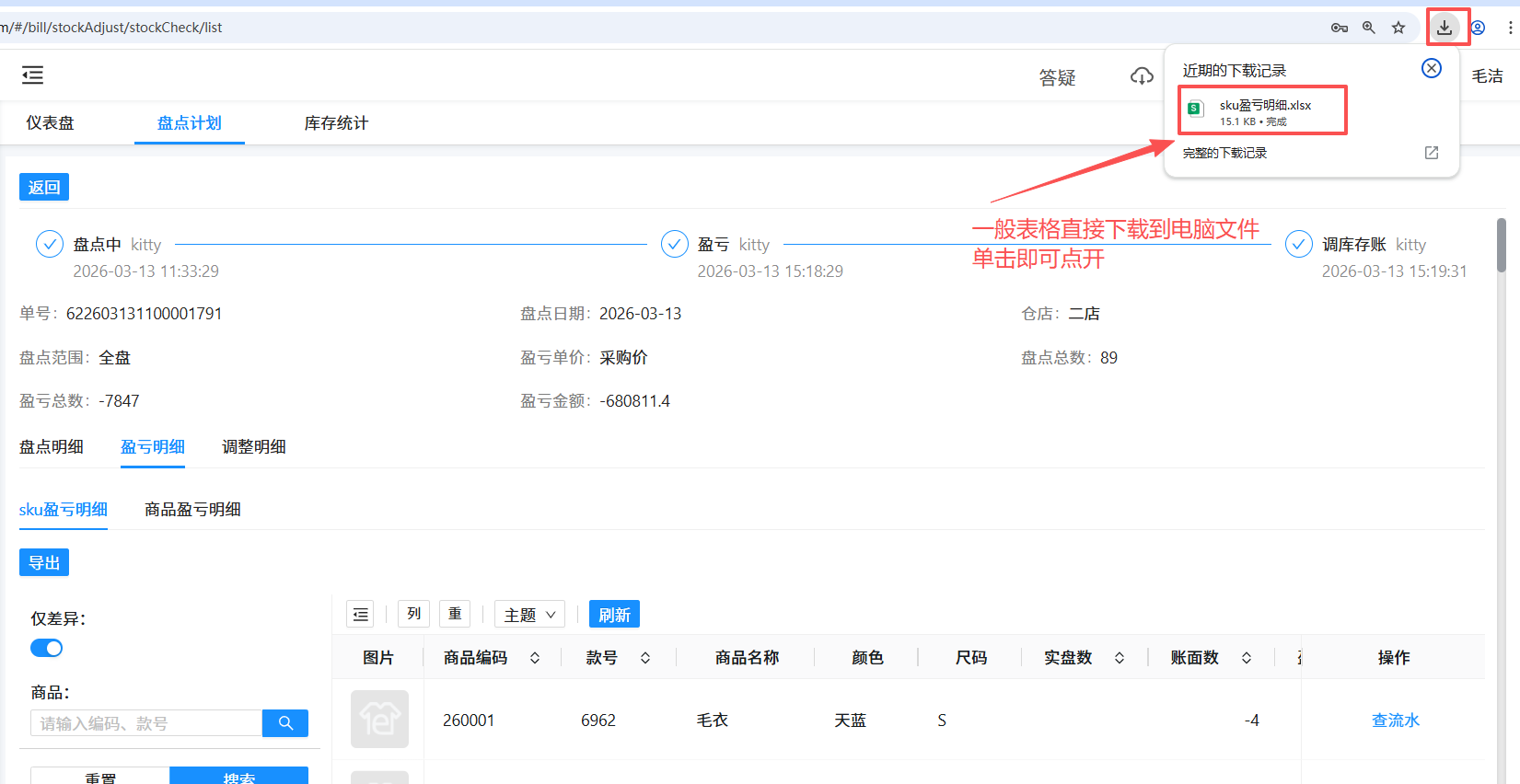Switch to the 库存统计 tab
This screenshot has height=784, width=1520.
336,123
